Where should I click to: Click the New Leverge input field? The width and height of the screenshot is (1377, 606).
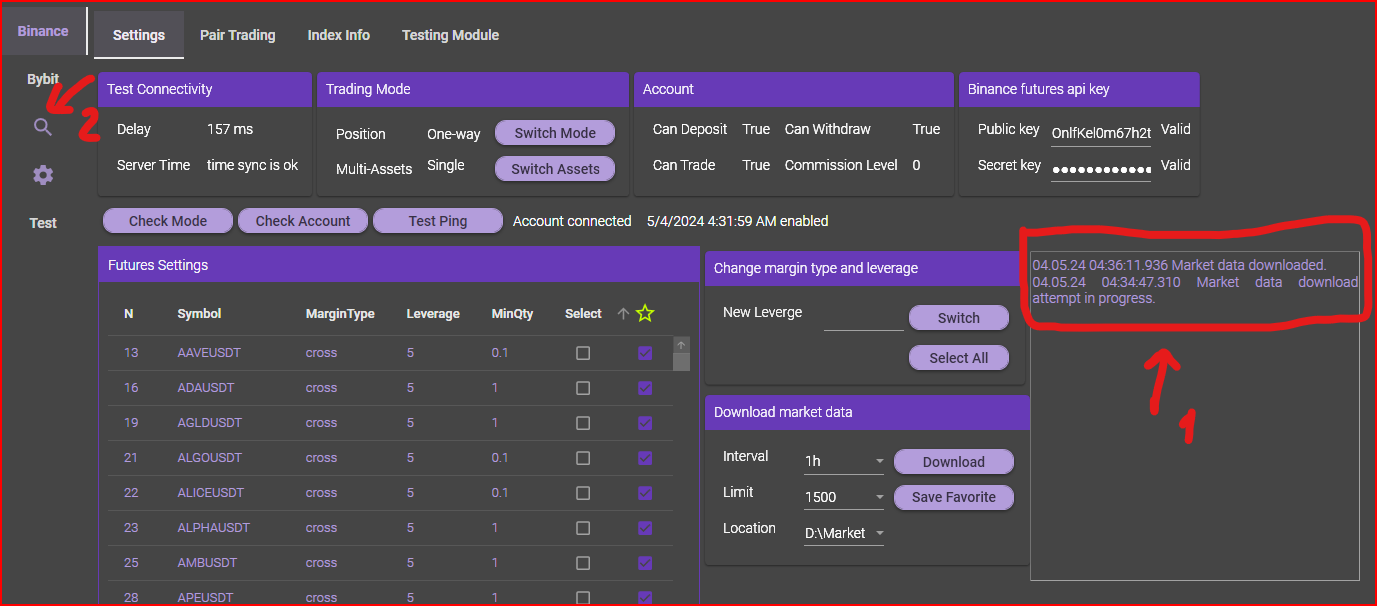click(863, 317)
